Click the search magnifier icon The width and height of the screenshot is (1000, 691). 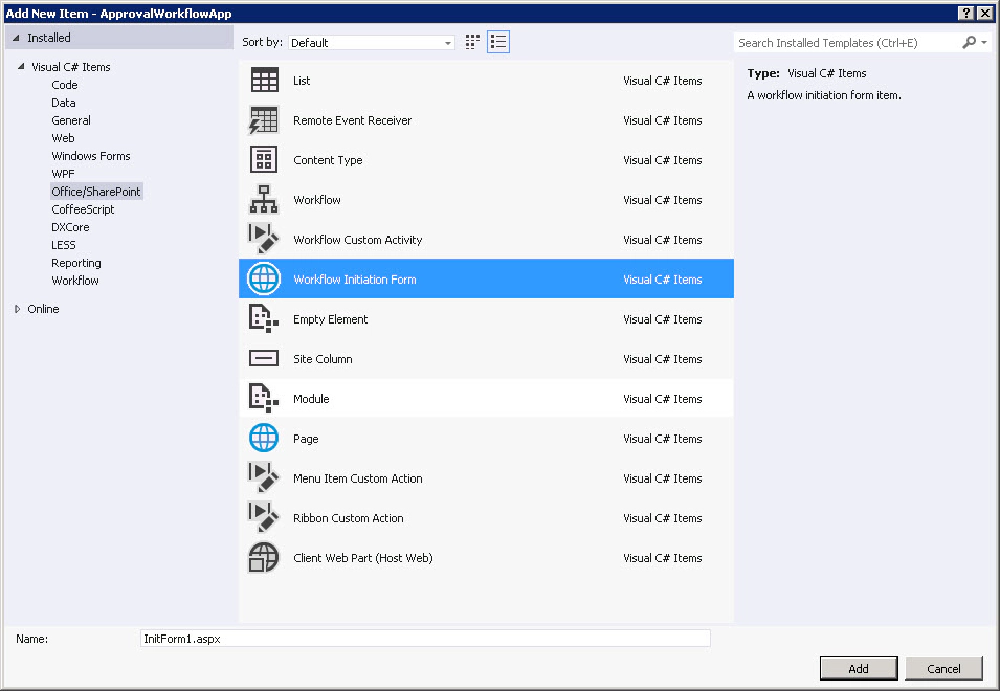pyautogui.click(x=965, y=43)
